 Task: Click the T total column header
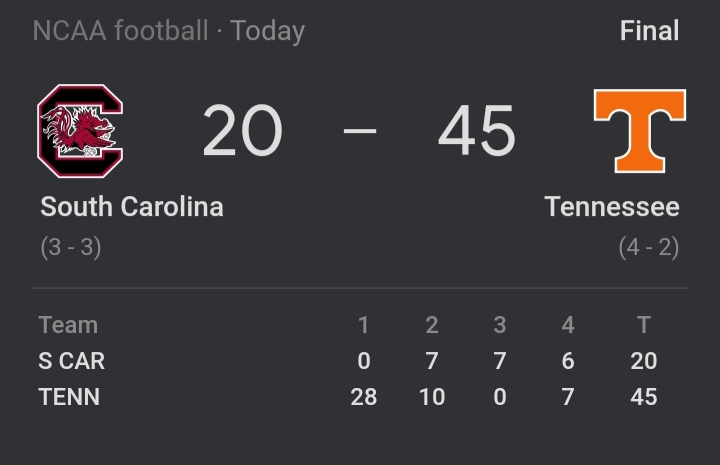point(644,324)
